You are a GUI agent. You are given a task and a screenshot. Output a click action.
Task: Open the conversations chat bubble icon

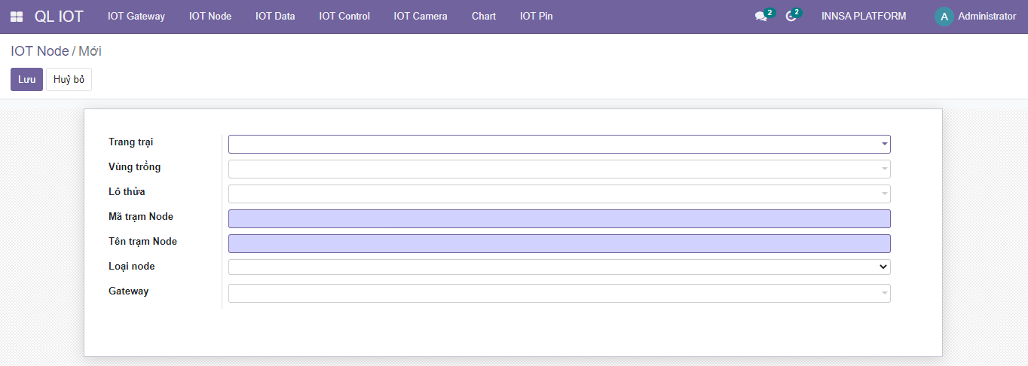tap(761, 17)
